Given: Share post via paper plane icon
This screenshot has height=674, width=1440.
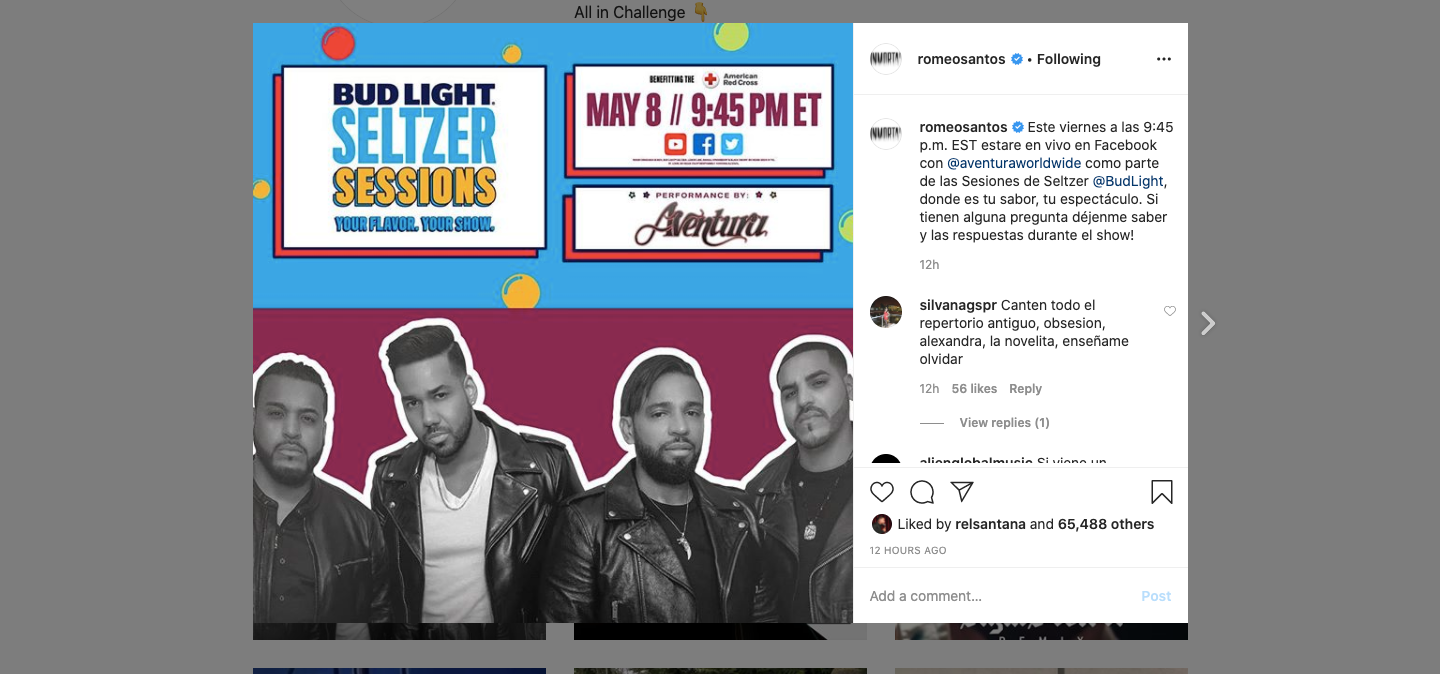Looking at the screenshot, I should [x=962, y=492].
